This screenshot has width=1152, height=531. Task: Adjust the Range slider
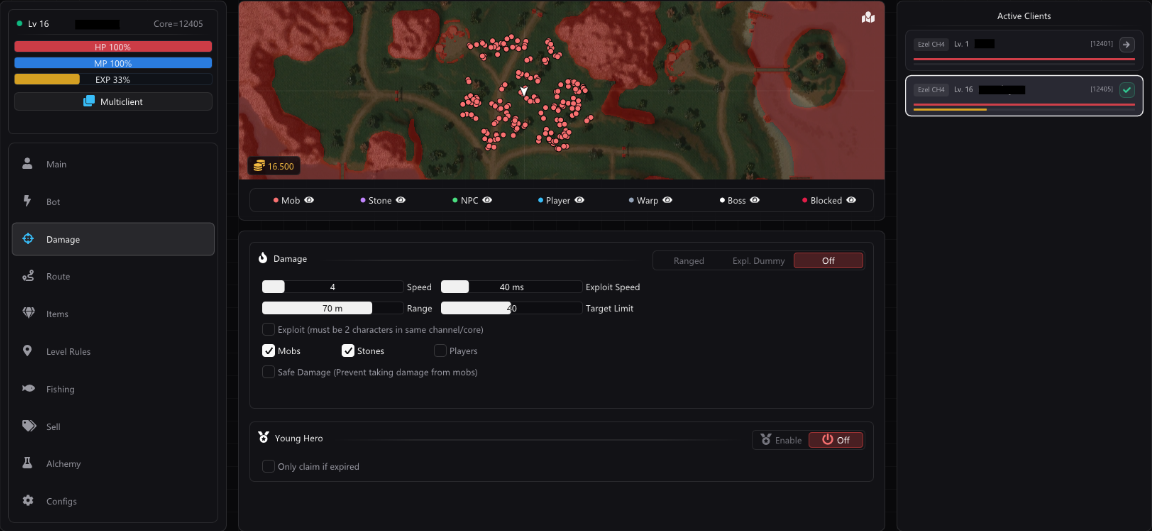(333, 308)
